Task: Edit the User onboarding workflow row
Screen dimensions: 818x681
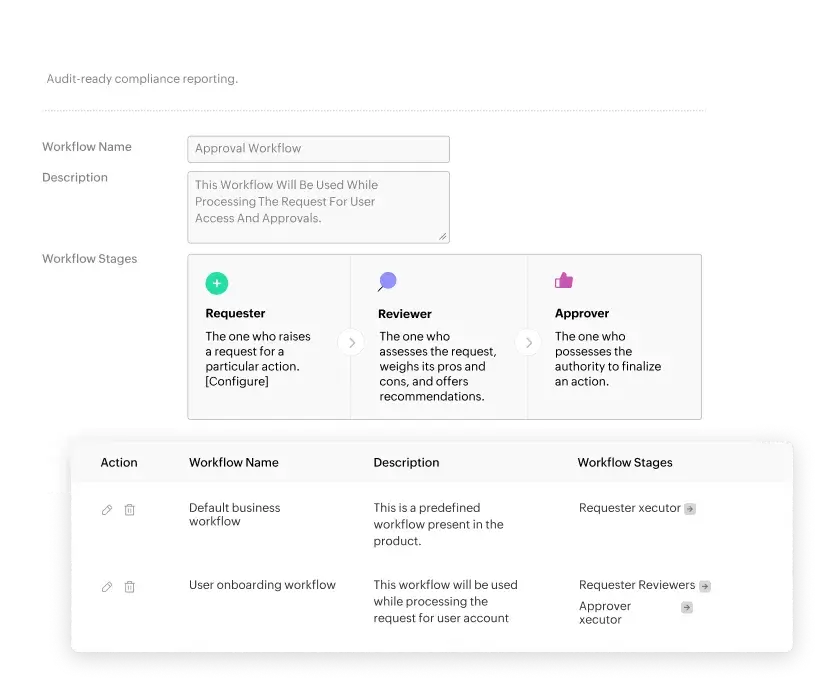Action: coord(107,587)
